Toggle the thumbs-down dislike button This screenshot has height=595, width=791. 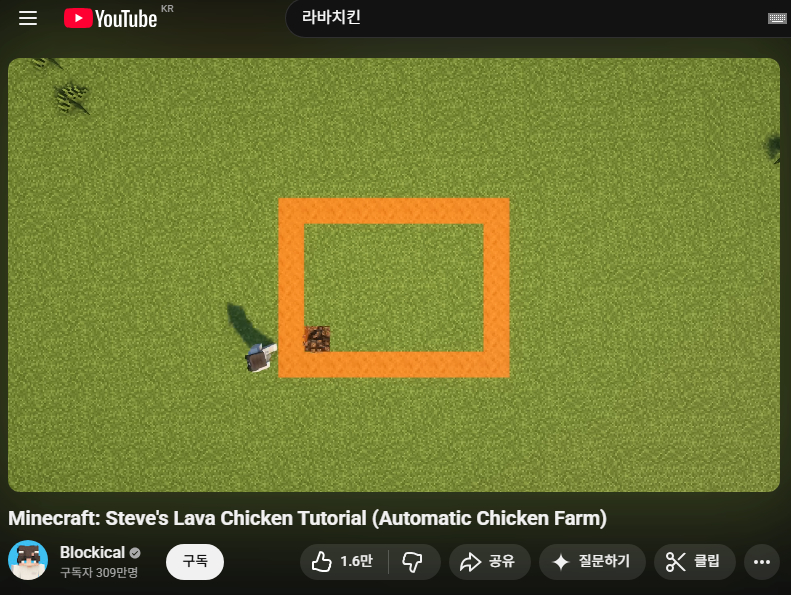(413, 562)
